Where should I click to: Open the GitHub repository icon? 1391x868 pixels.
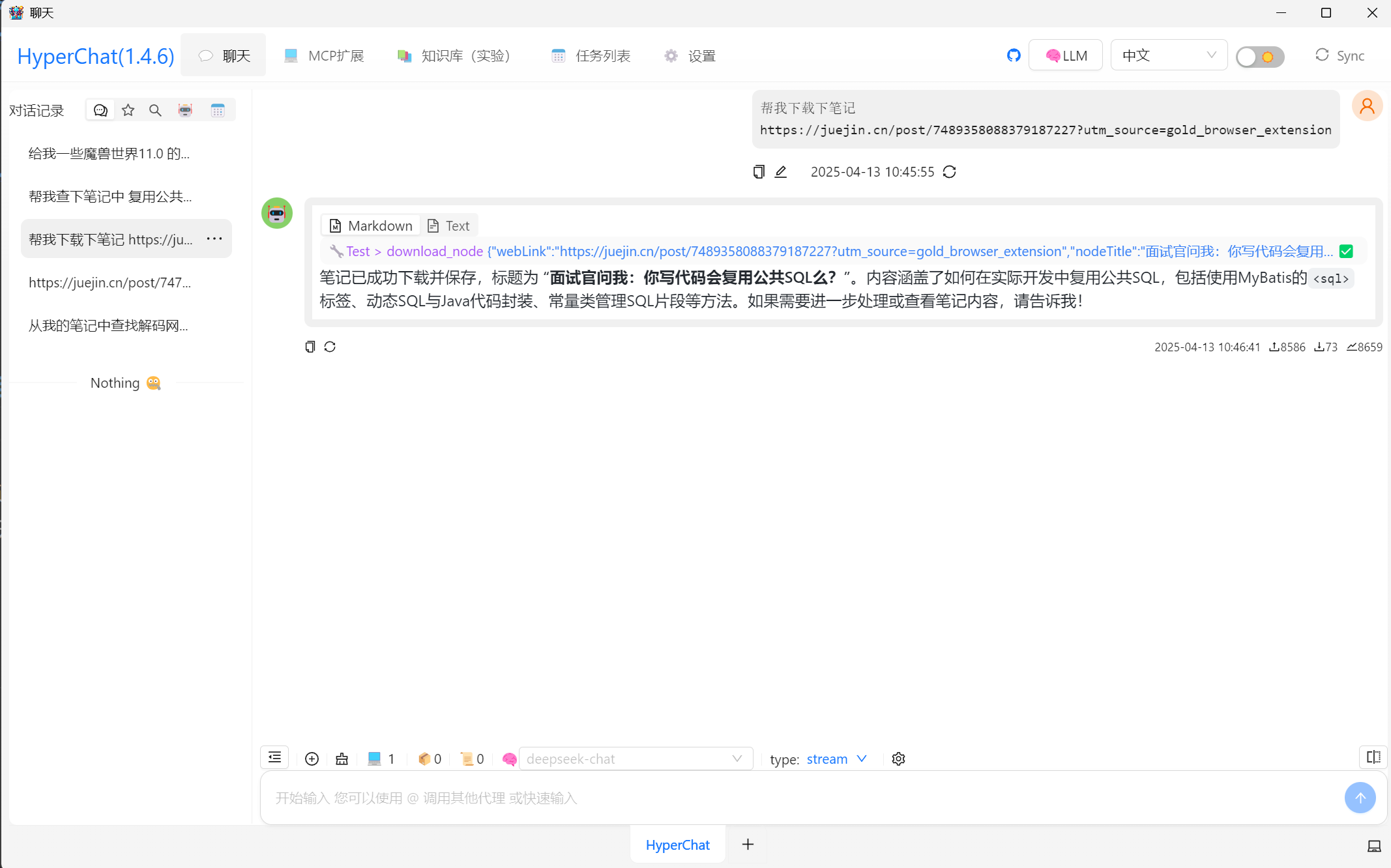pyautogui.click(x=1013, y=55)
